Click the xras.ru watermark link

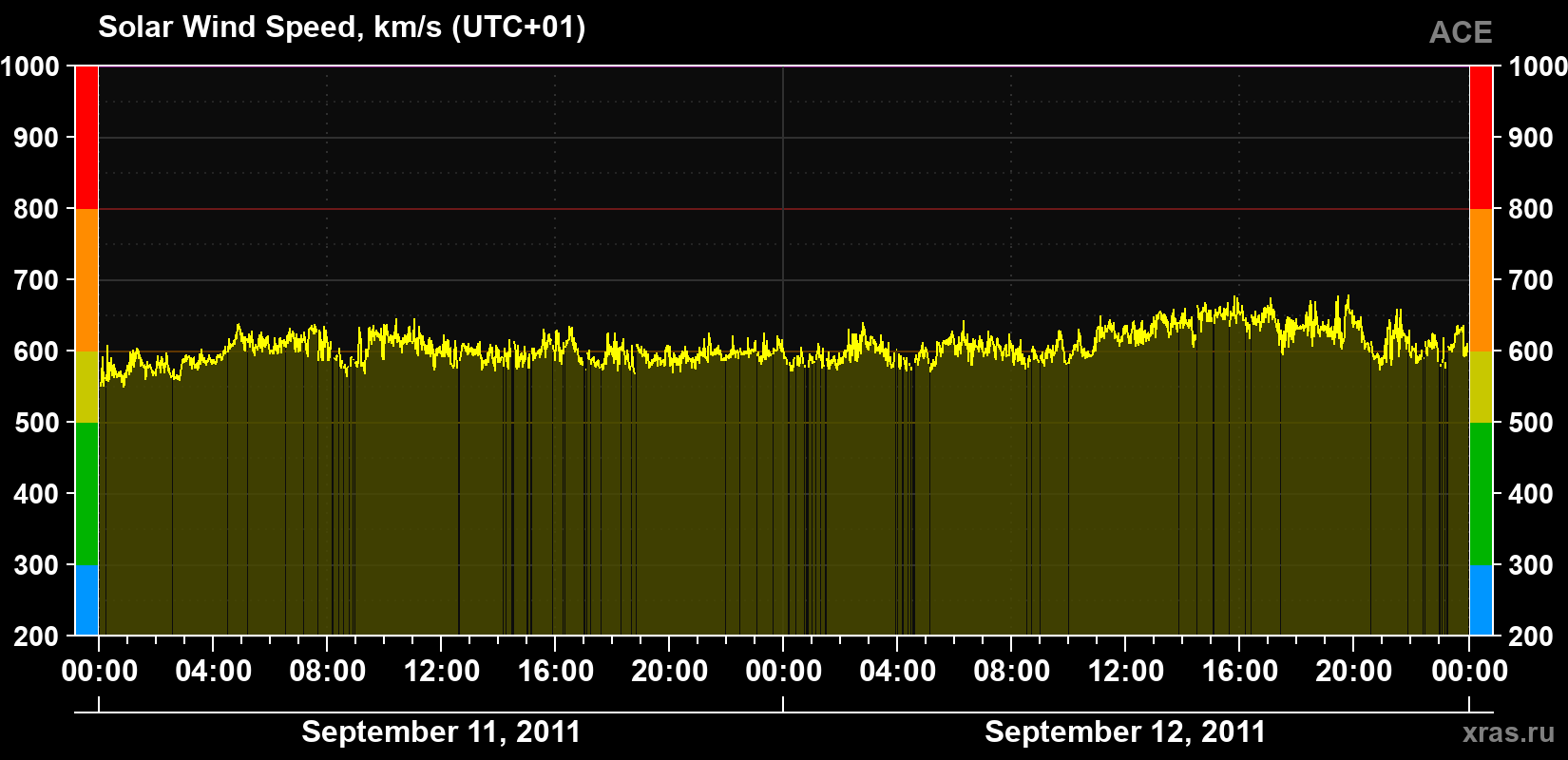[1508, 732]
